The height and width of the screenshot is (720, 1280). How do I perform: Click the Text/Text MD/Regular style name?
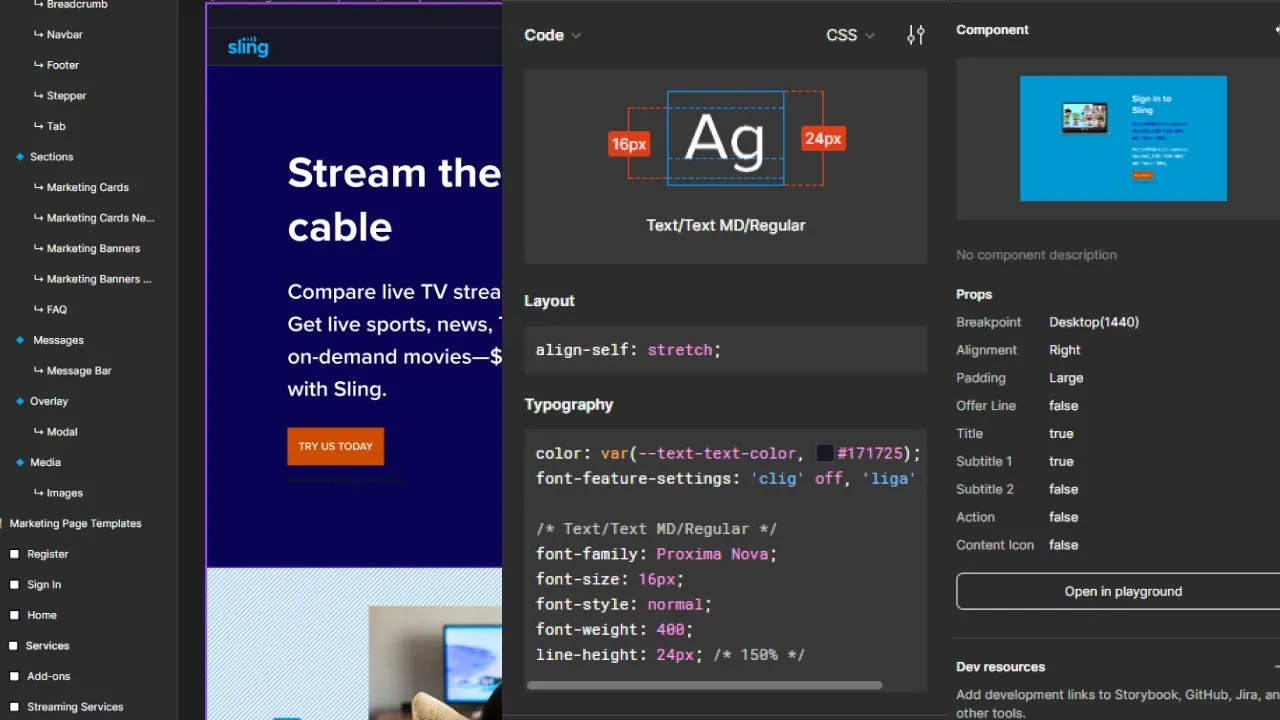coord(726,225)
